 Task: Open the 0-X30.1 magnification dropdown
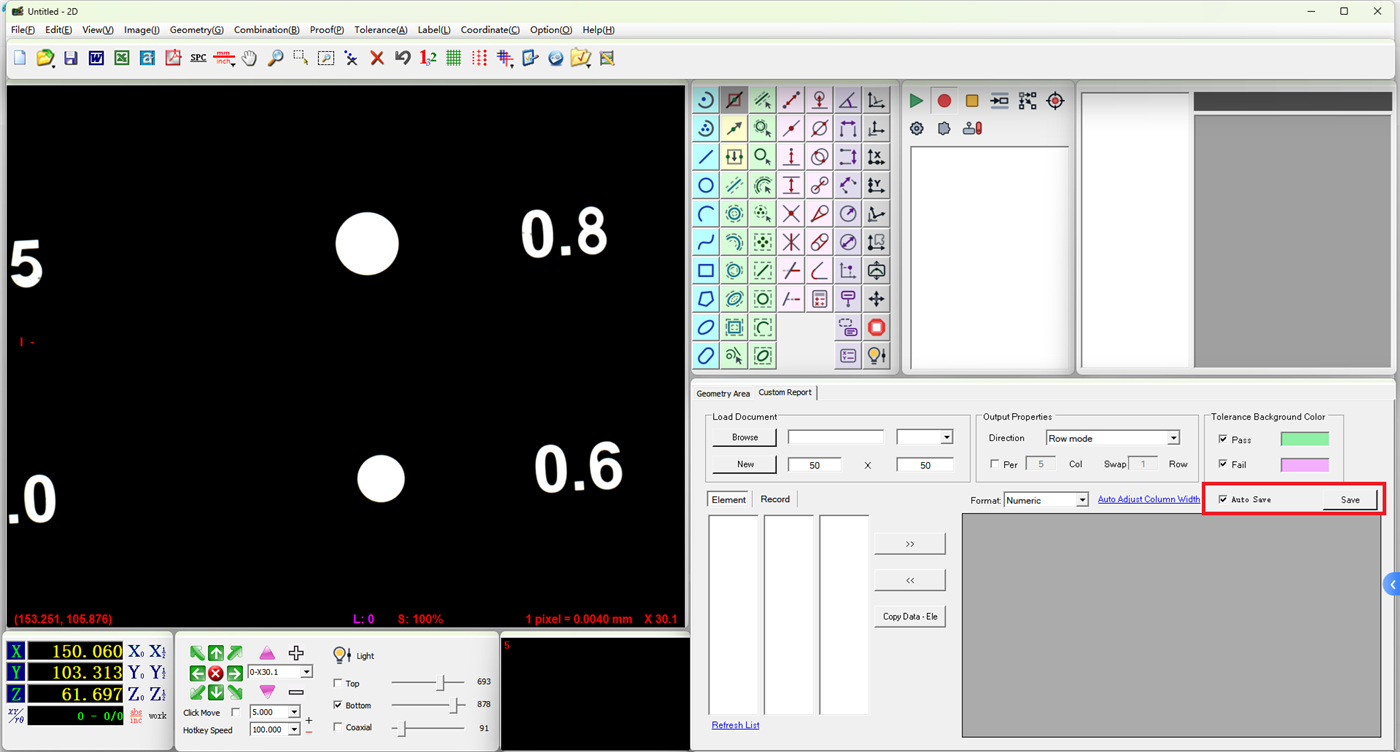307,672
